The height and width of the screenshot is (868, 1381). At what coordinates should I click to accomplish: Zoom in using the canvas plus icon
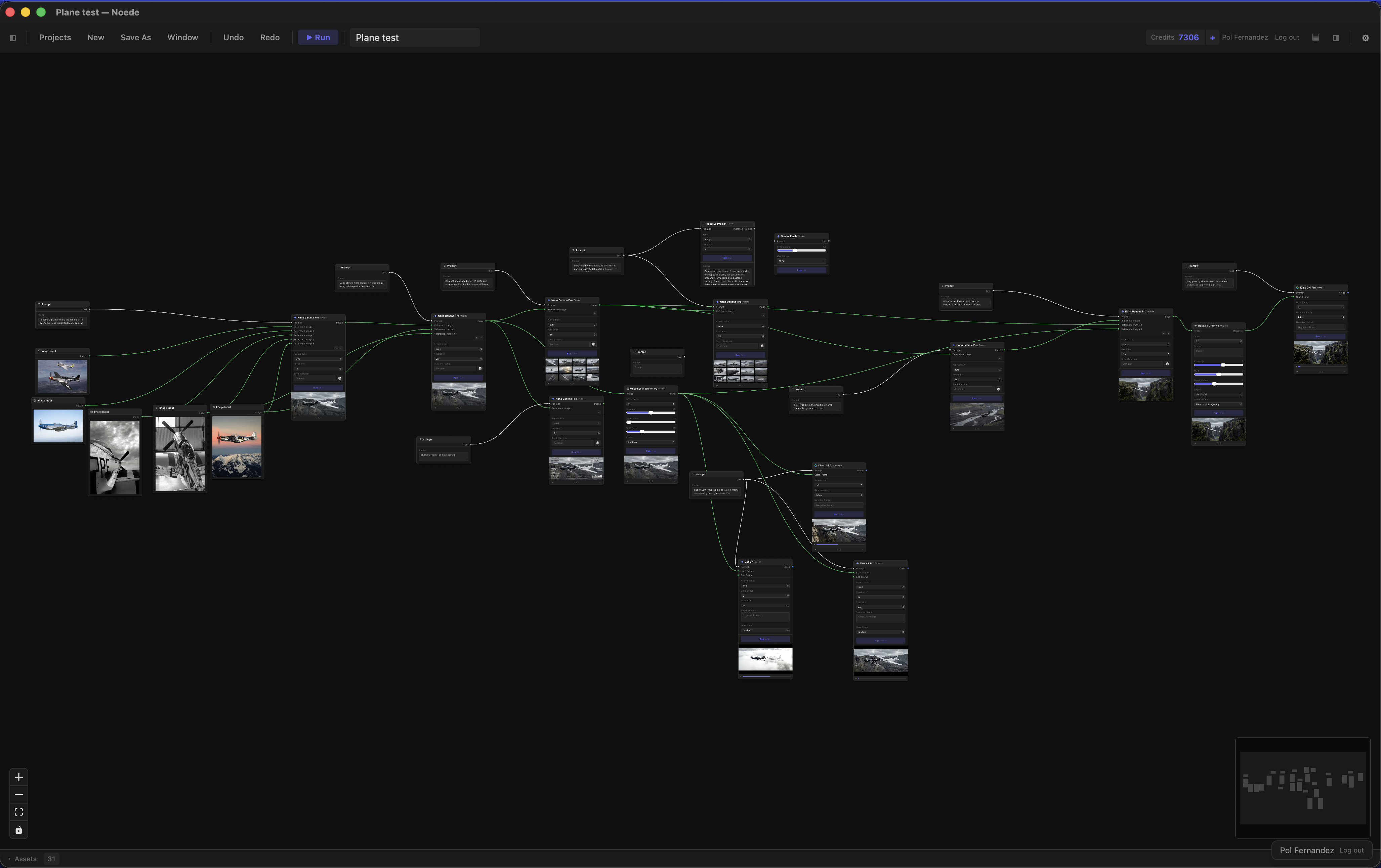coord(18,778)
